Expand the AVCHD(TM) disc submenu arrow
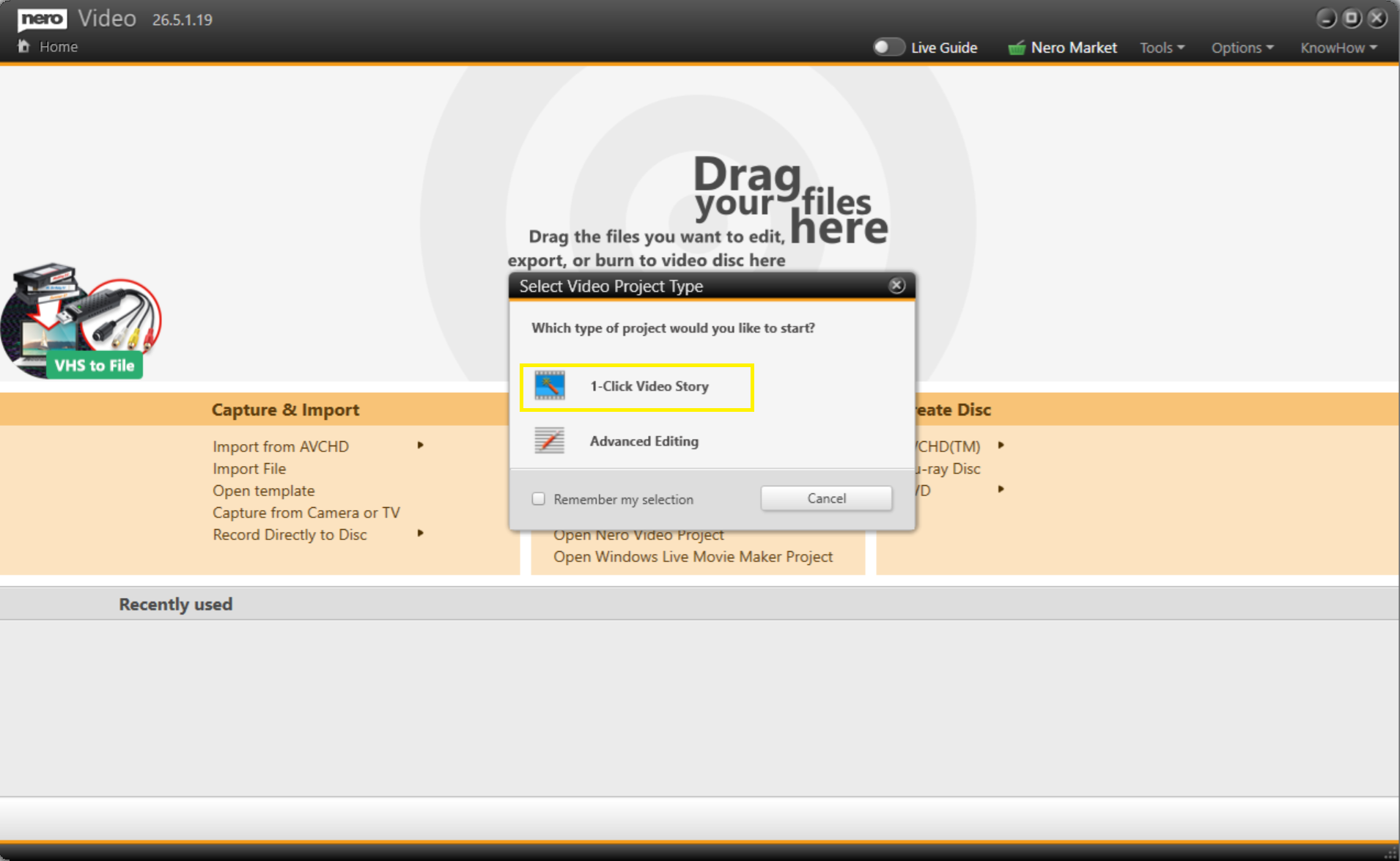 (x=1001, y=446)
